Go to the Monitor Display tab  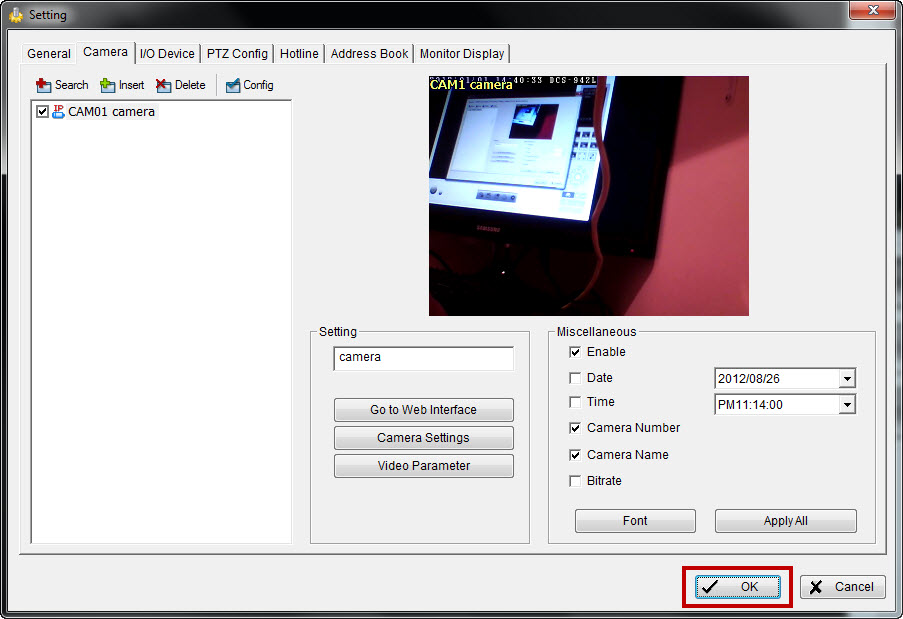(x=462, y=54)
